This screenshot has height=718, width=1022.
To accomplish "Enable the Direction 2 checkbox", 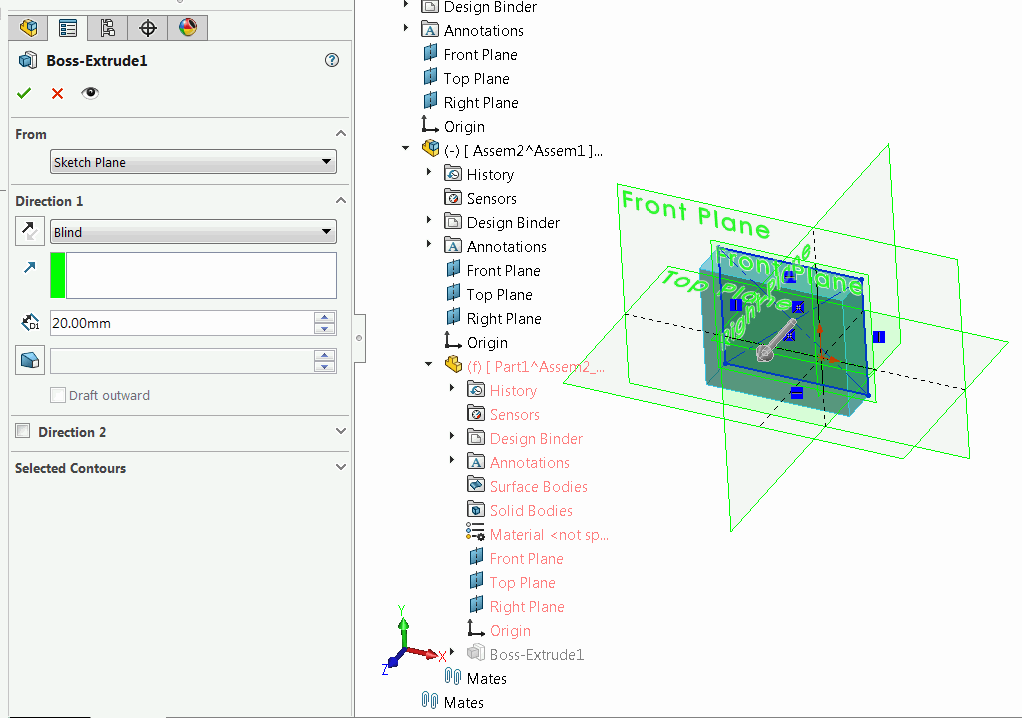I will (x=23, y=431).
